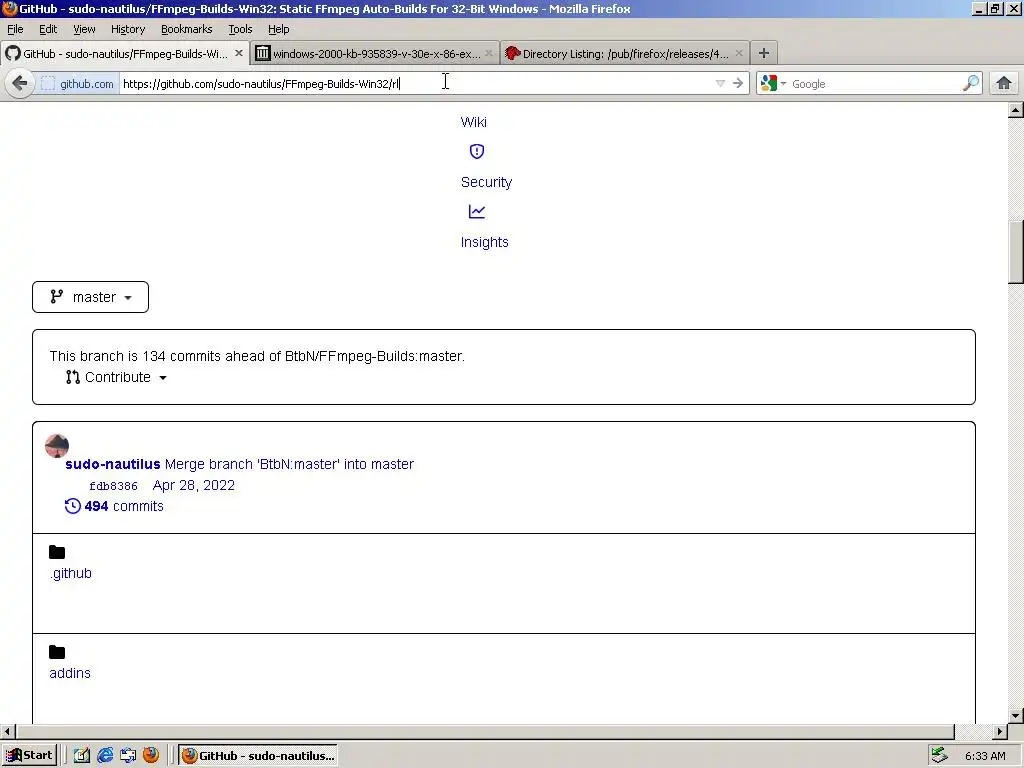Open the URL history dropdown arrow

(720, 83)
